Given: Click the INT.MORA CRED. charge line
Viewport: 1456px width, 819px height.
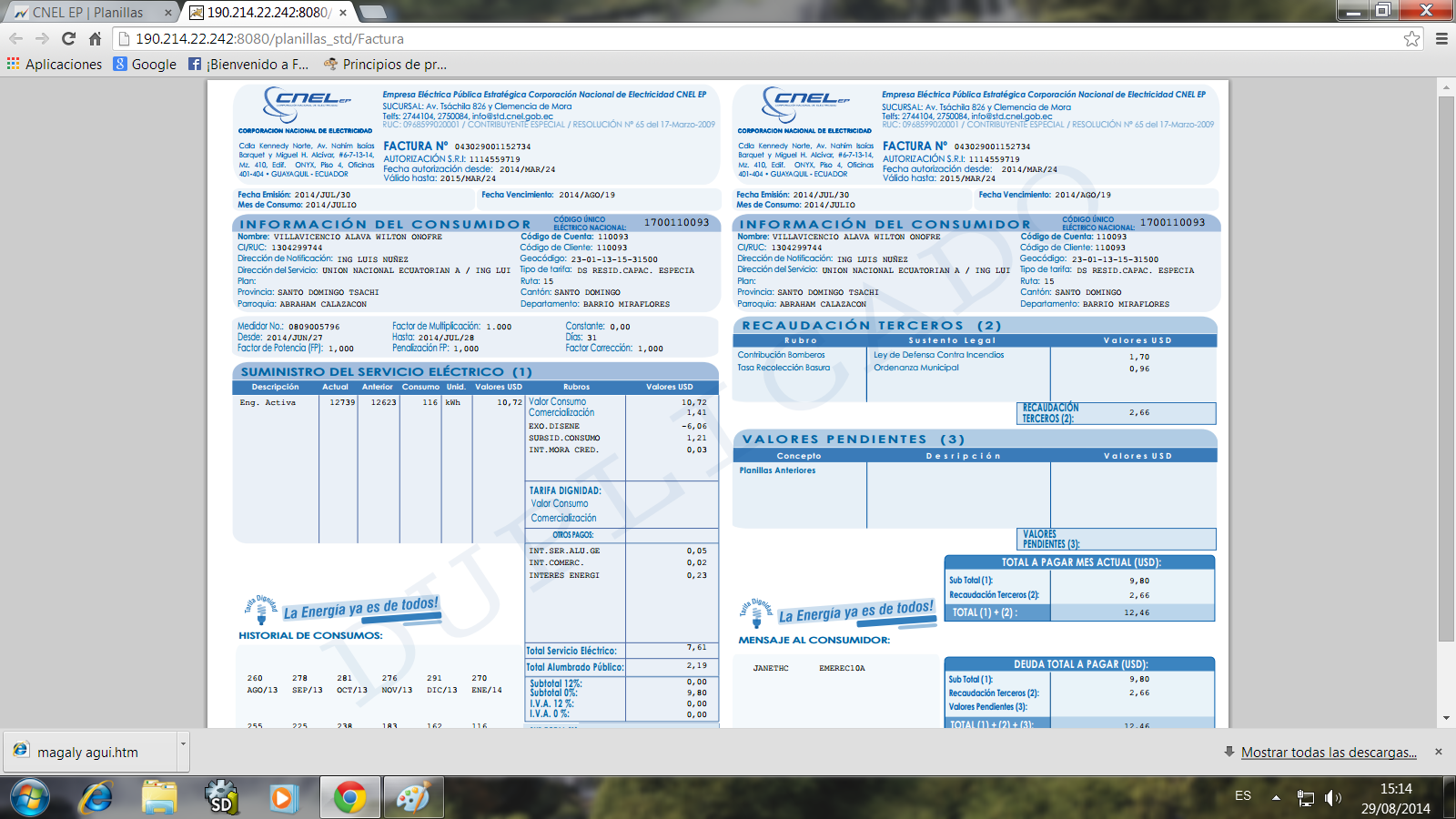Looking at the screenshot, I should pos(563,450).
